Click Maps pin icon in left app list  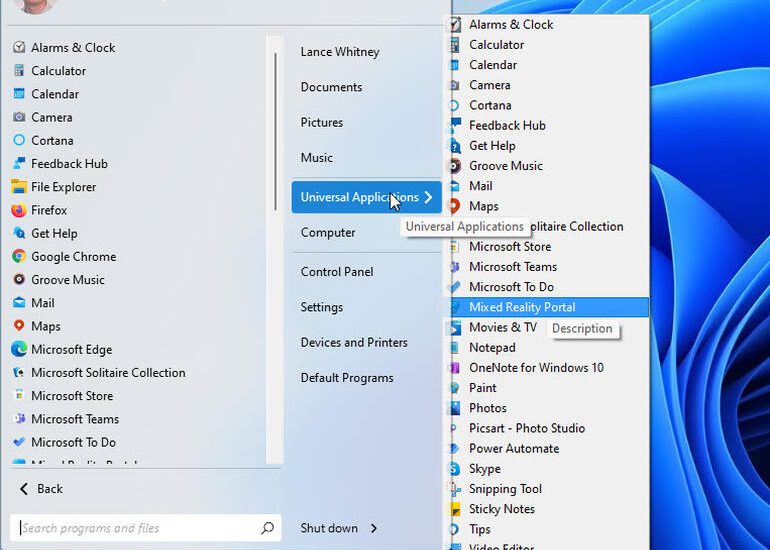coord(19,326)
